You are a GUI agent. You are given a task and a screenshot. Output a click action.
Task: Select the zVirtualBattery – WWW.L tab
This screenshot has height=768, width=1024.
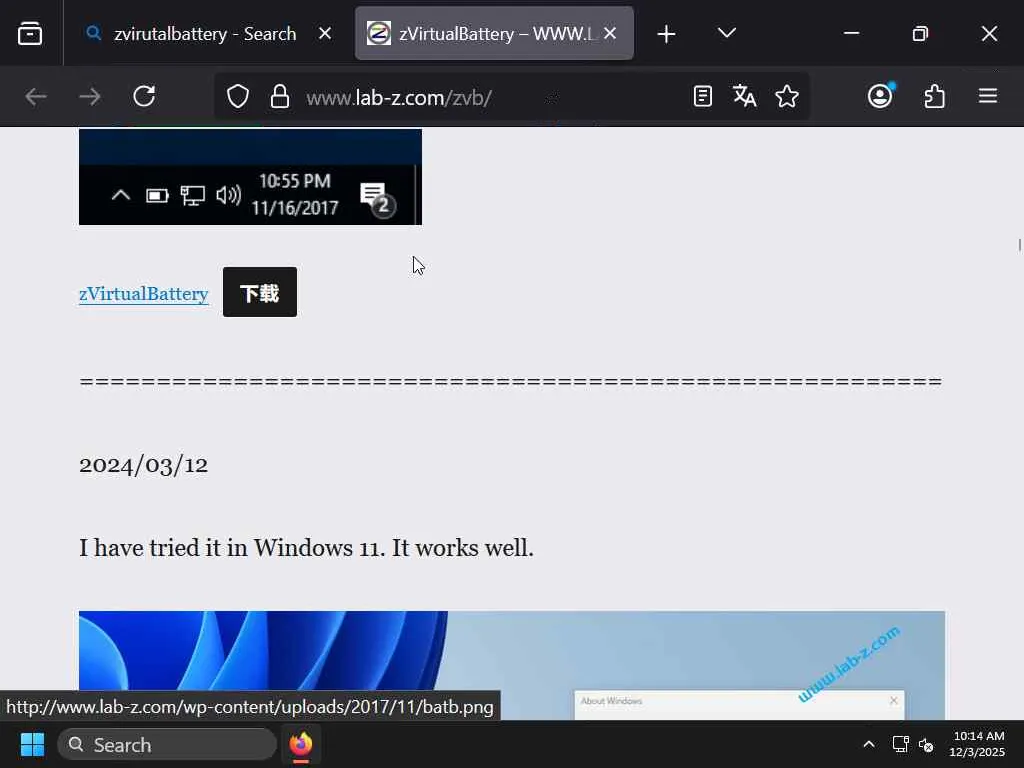click(x=494, y=33)
